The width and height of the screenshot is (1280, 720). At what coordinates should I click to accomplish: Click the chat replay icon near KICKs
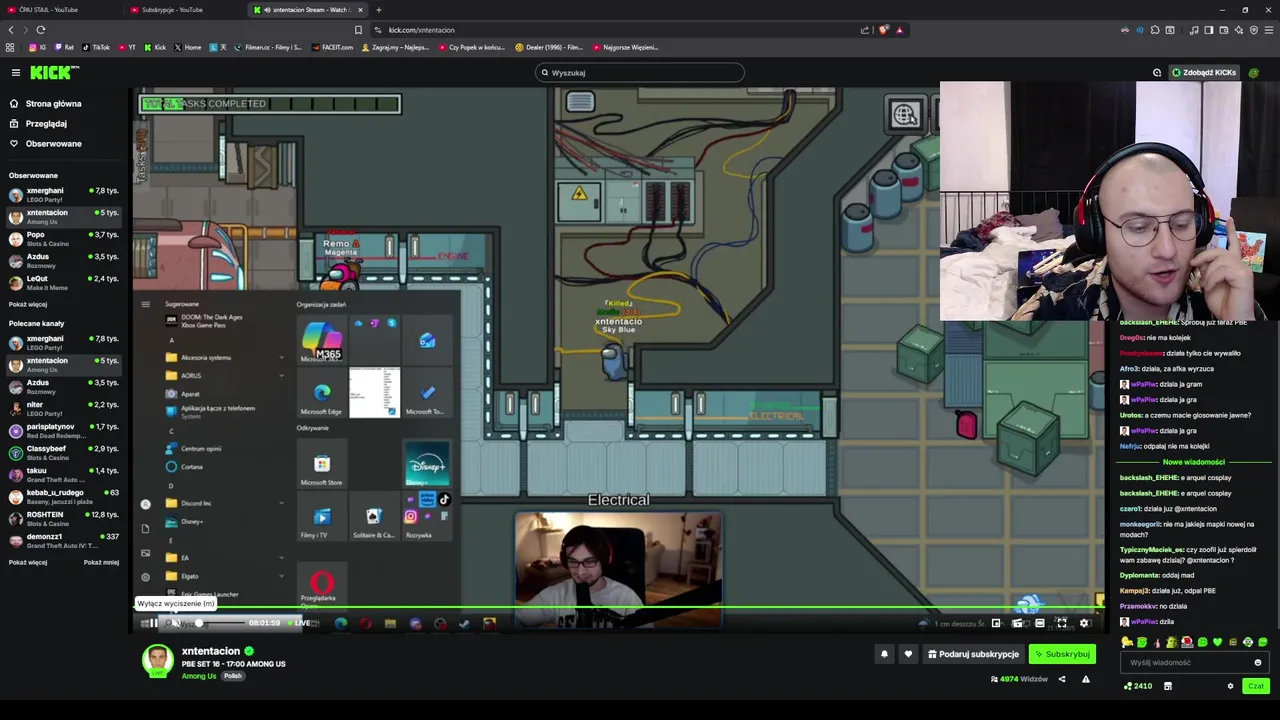point(1157,72)
